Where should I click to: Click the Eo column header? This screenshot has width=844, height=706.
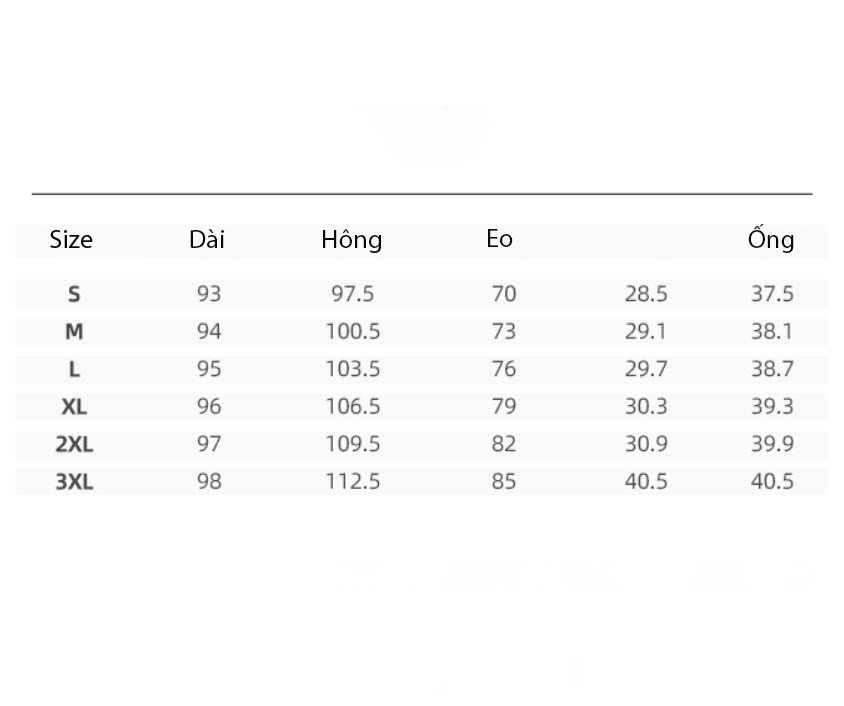[500, 239]
